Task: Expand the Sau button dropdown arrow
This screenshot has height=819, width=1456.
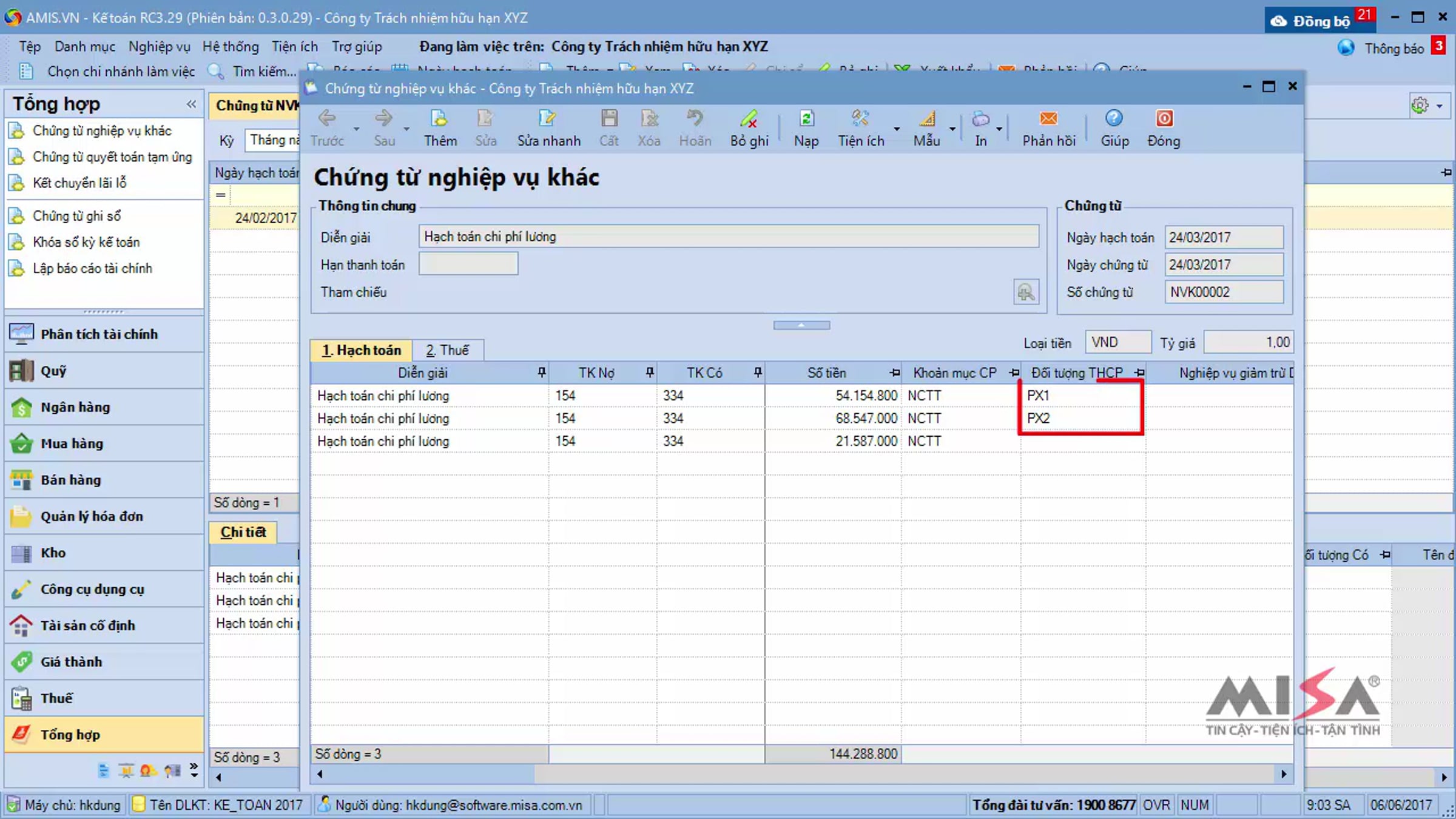Action: pyautogui.click(x=406, y=129)
